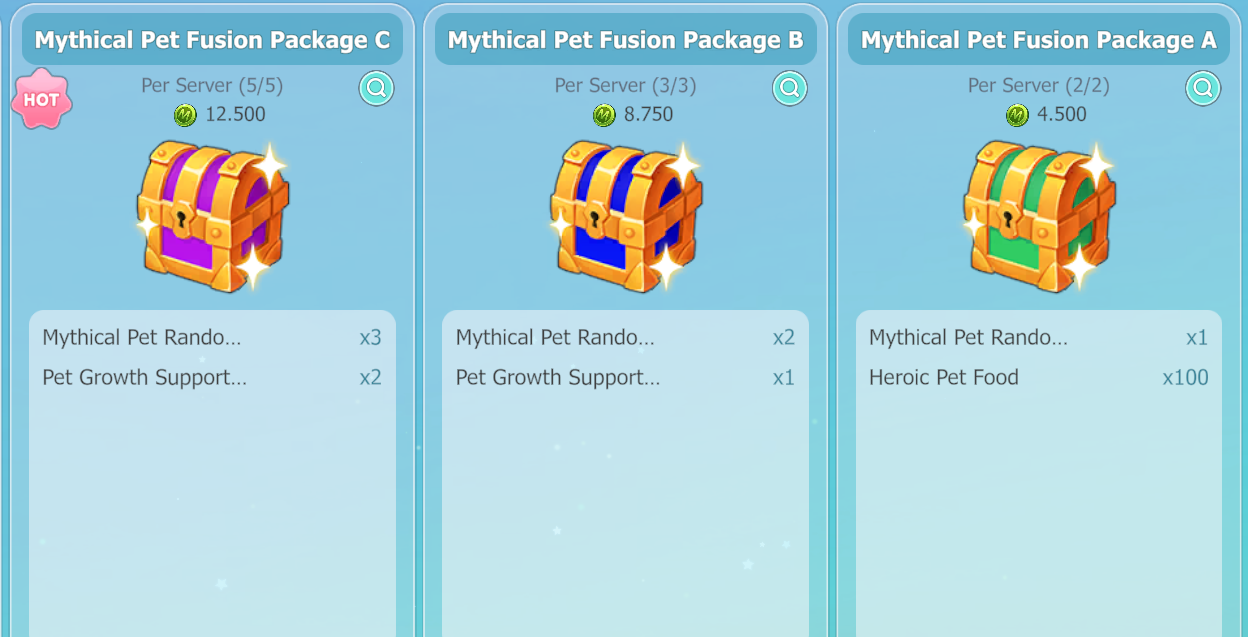Click the coin icon beside 12.500
This screenshot has height=637, width=1248.
185,115
